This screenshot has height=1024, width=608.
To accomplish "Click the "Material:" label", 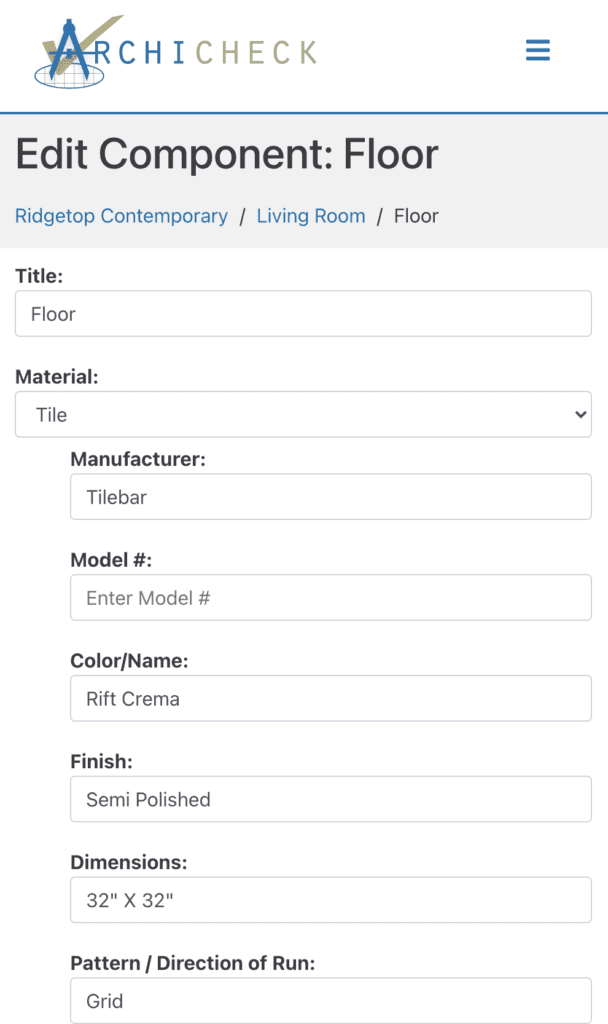I will (x=57, y=377).
